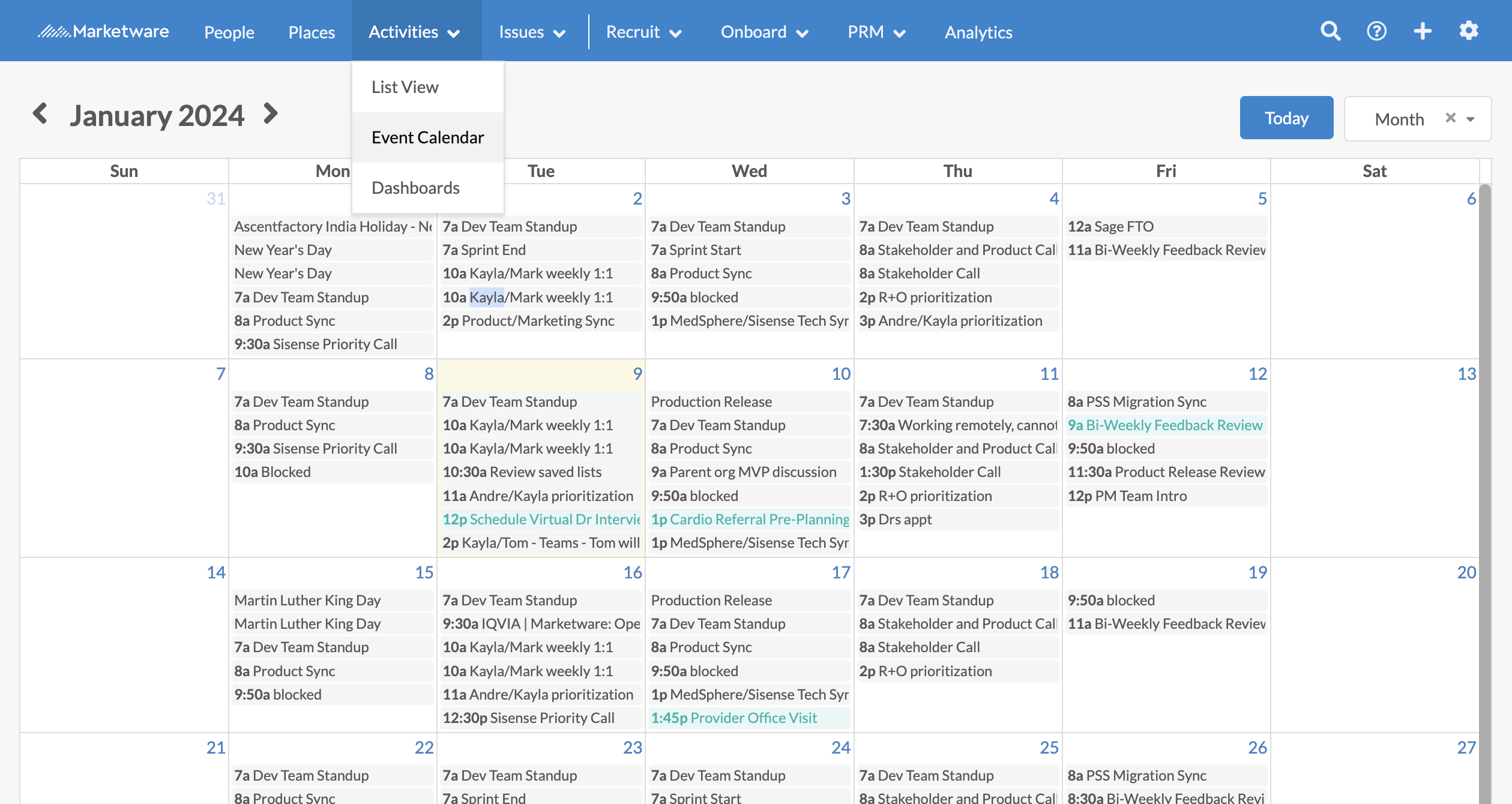Open 12p Schedule Virtual Dr Interview event
Image resolution: width=1512 pixels, height=804 pixels.
(541, 519)
